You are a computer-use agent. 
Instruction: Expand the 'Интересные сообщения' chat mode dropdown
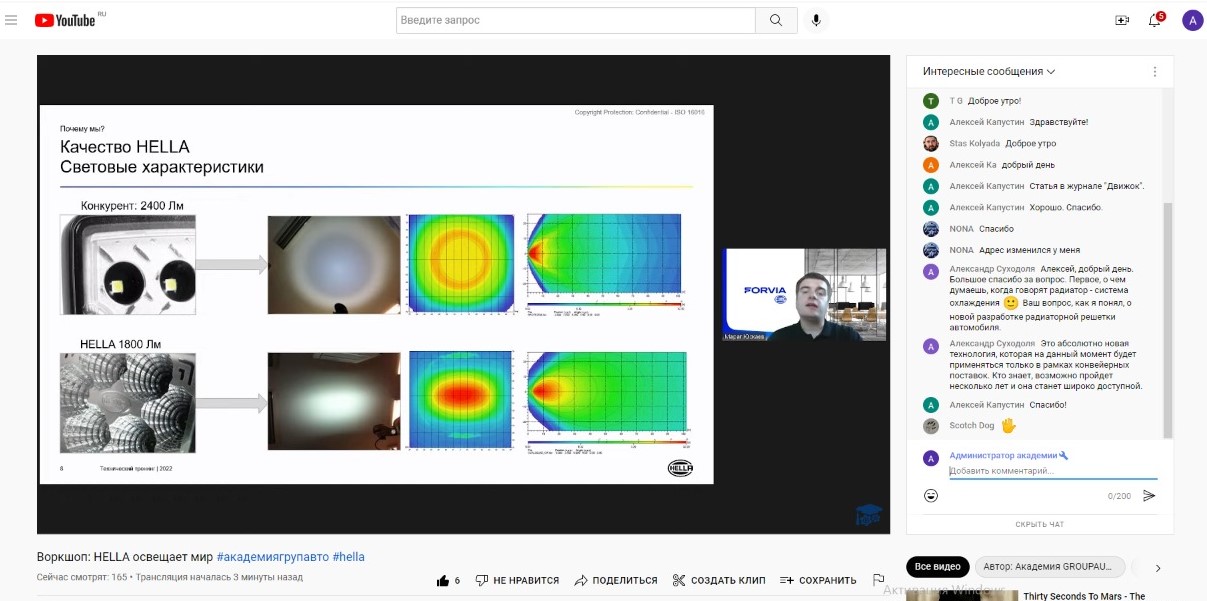pyautogui.click(x=989, y=72)
